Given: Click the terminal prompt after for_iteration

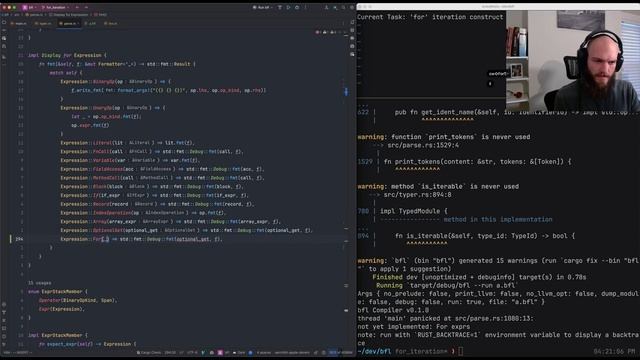Looking at the screenshot, I should pos(460,351).
